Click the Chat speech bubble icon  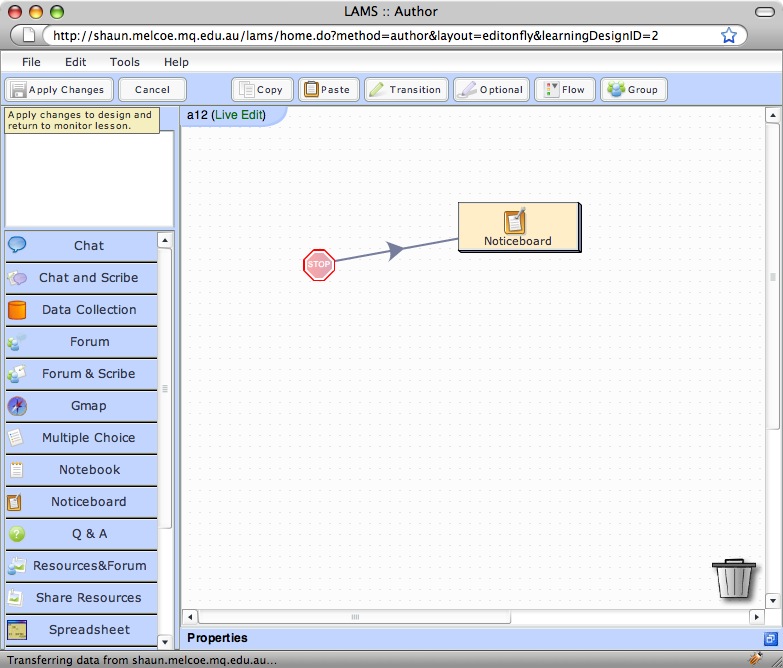point(17,245)
